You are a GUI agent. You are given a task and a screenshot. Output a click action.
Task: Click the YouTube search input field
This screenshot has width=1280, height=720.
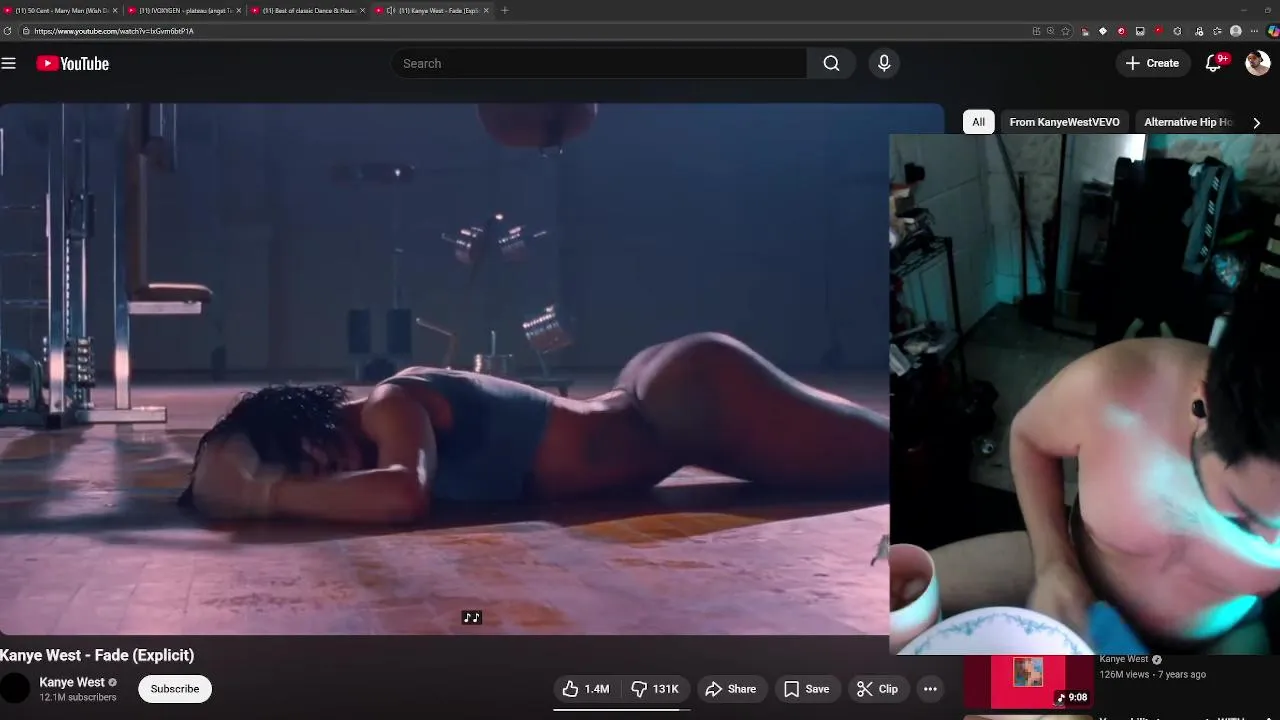[x=600, y=63]
